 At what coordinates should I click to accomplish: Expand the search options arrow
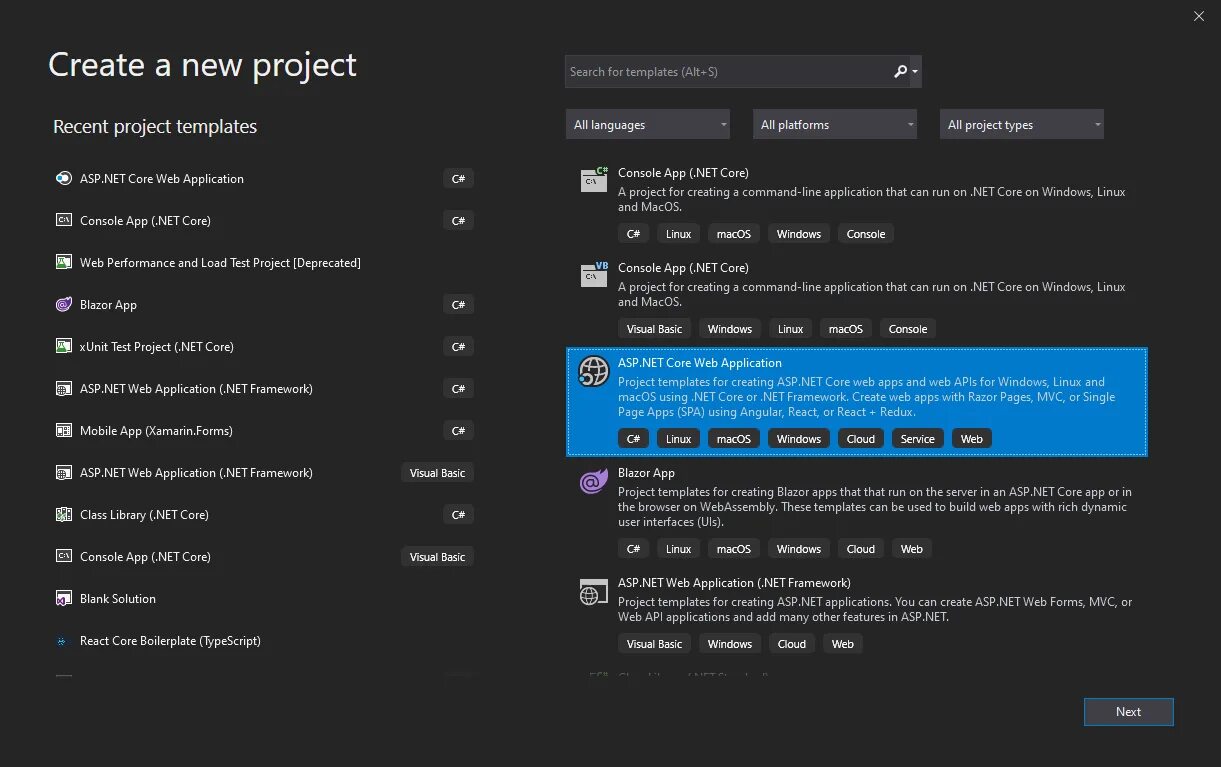915,72
